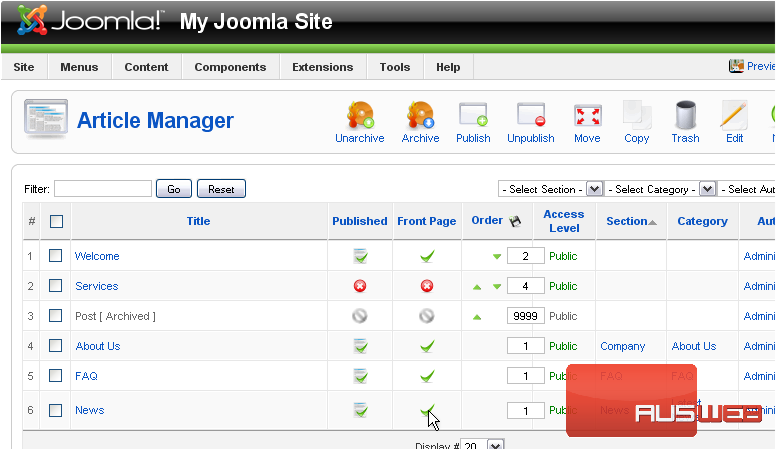This screenshot has width=776, height=450.
Task: Click the Unarchive toolbar icon
Action: pyautogui.click(x=359, y=116)
